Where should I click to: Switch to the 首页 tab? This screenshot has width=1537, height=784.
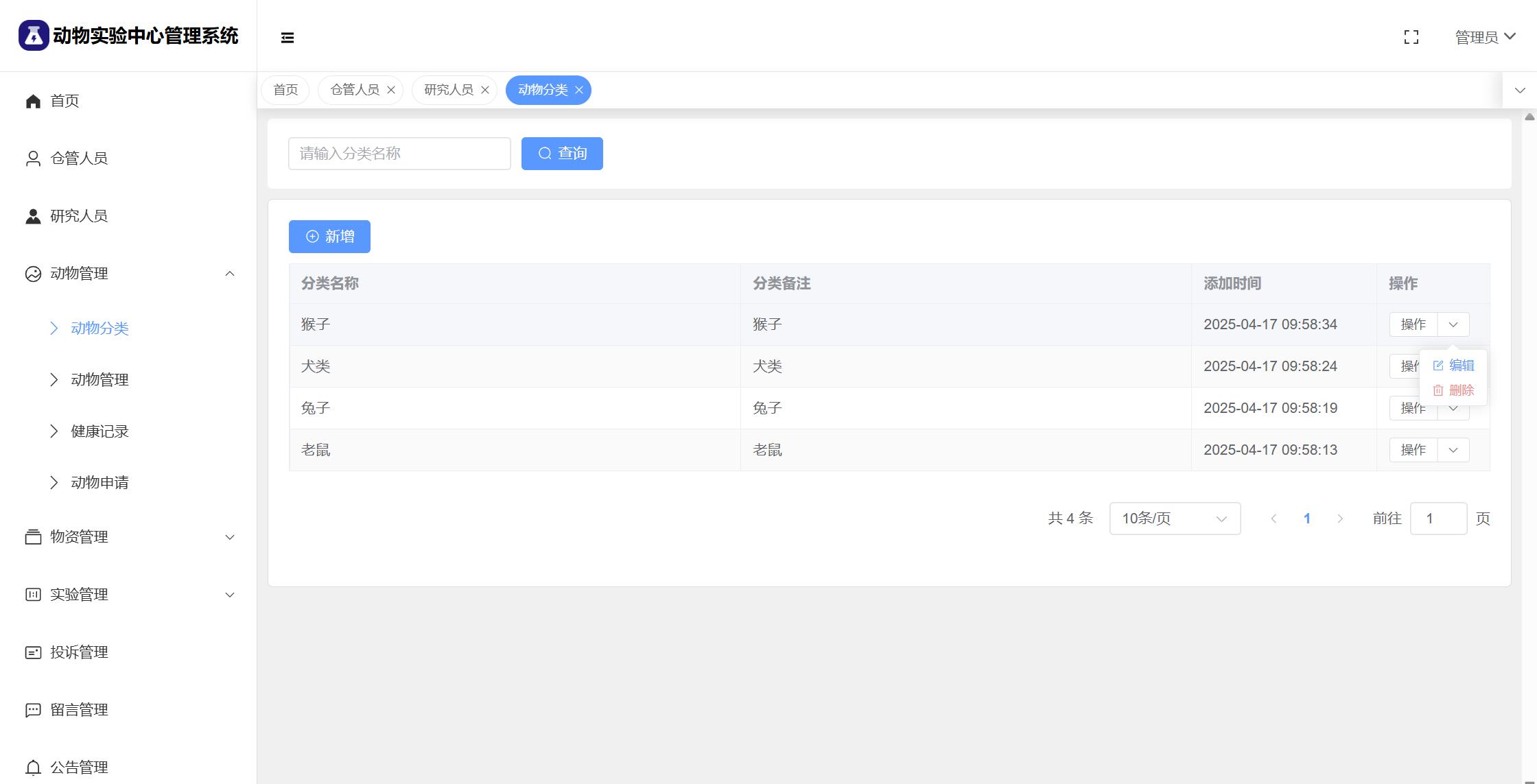click(x=285, y=90)
